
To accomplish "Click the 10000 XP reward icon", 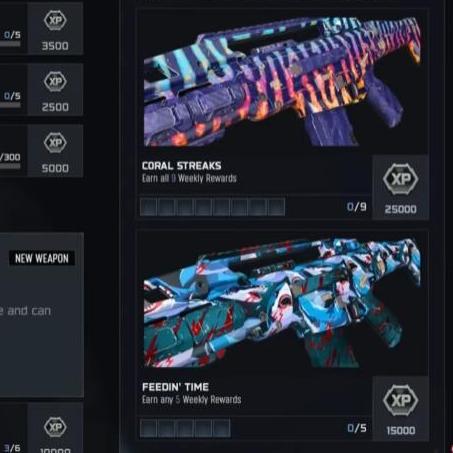I will [x=55, y=428].
